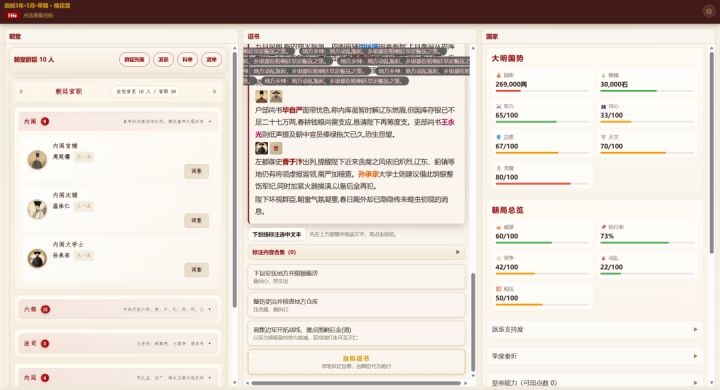The height and width of the screenshot is (390, 720).
Task: Click the middle panel horizontal scrollbar
Action: (356, 383)
